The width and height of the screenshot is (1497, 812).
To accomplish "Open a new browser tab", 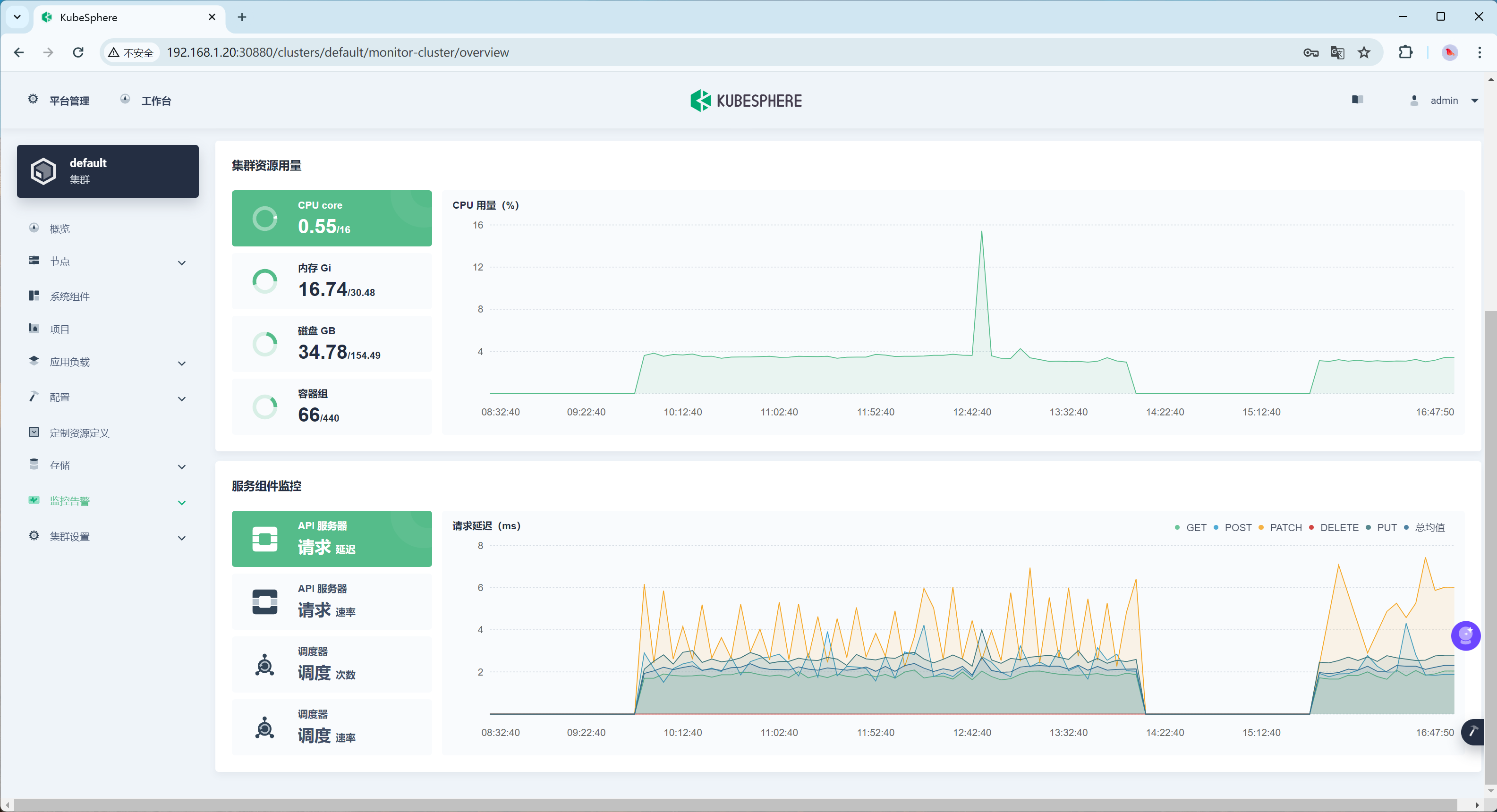I will pos(242,17).
